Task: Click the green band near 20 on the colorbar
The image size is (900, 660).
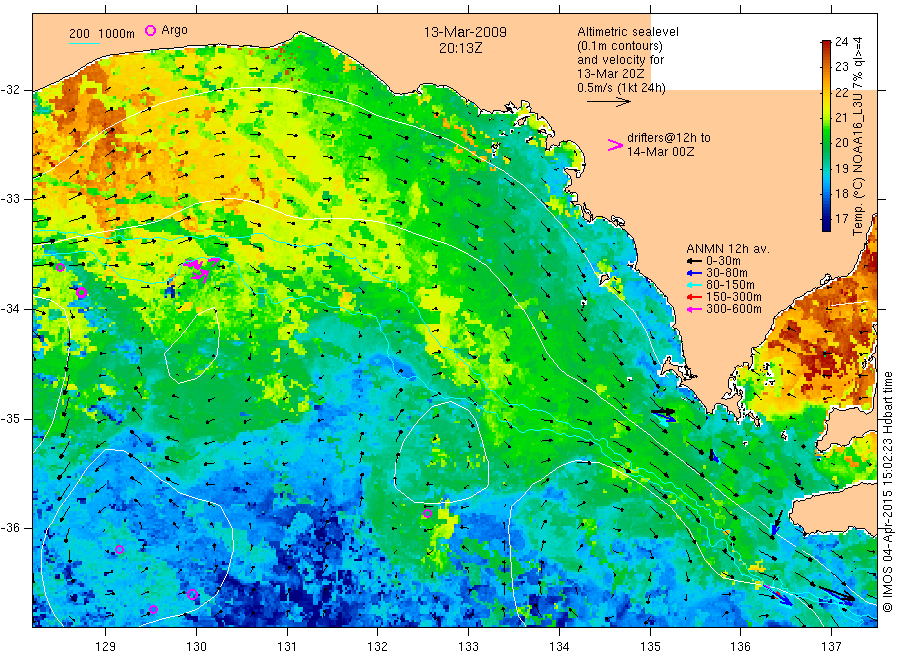Action: click(x=826, y=142)
